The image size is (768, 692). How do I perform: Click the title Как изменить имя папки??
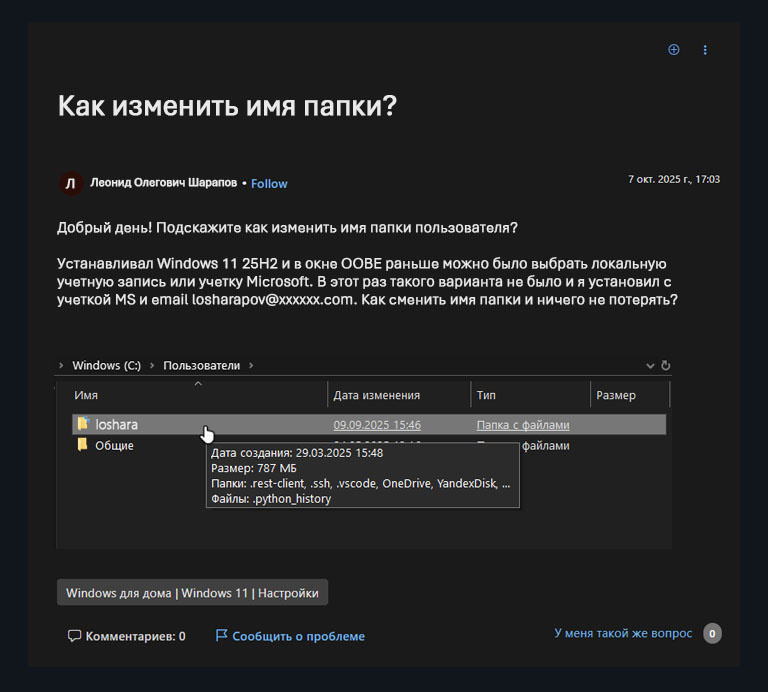click(x=227, y=105)
